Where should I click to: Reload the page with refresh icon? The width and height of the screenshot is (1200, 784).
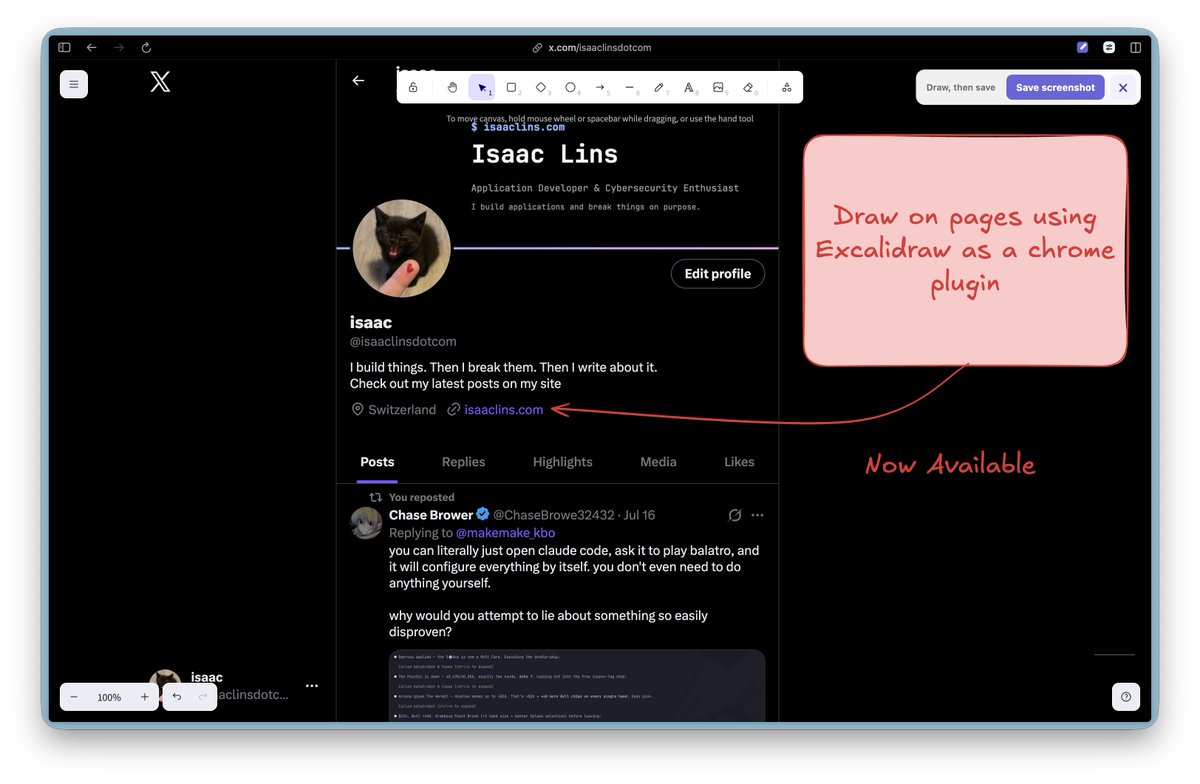[x=146, y=47]
